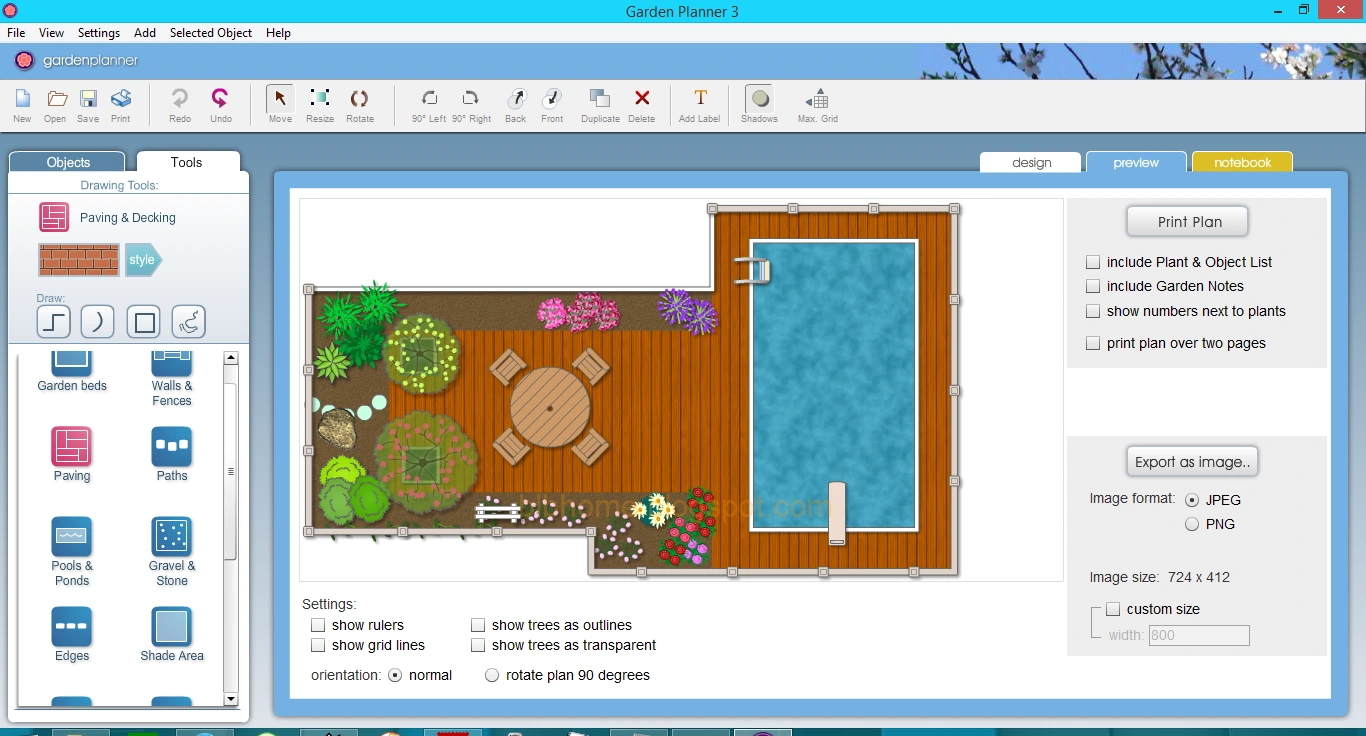Image resolution: width=1366 pixels, height=736 pixels.
Task: Rotate object 90° Right
Action: click(471, 105)
